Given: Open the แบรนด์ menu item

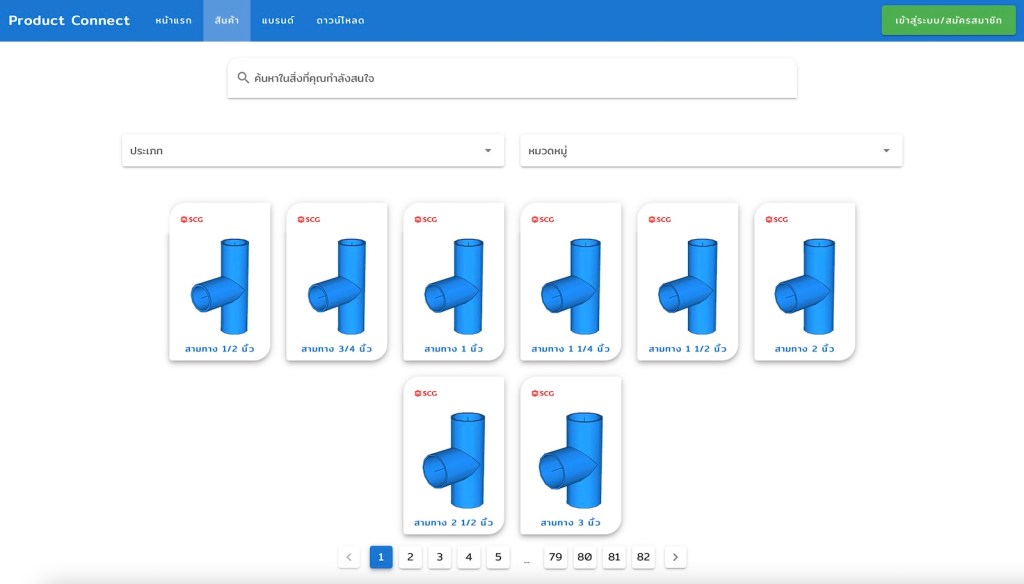Looking at the screenshot, I should click(277, 20).
